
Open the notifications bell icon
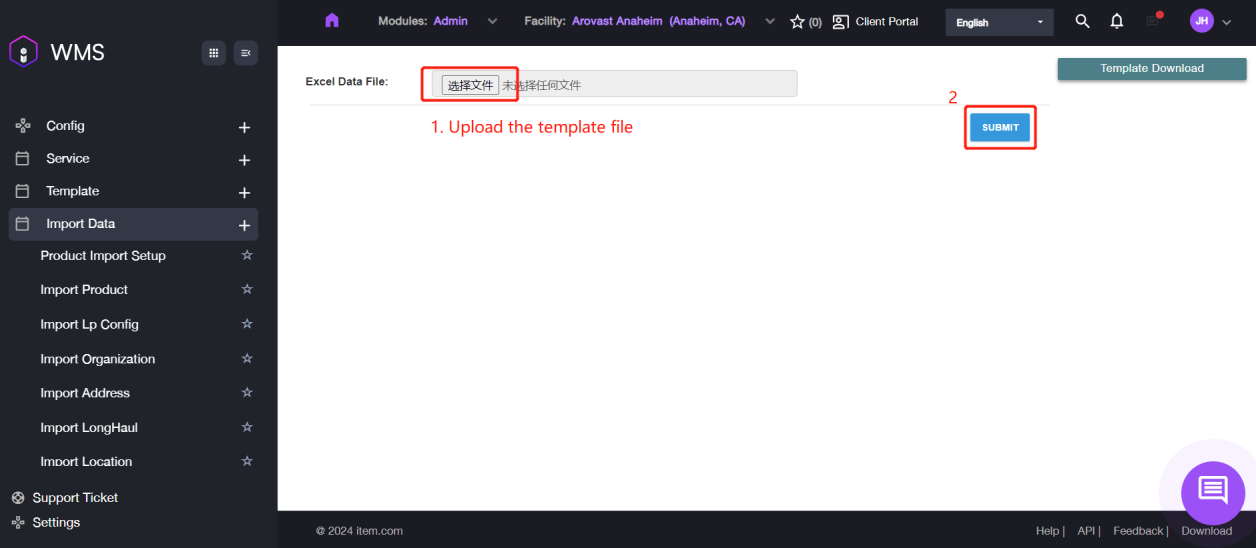coord(1117,21)
